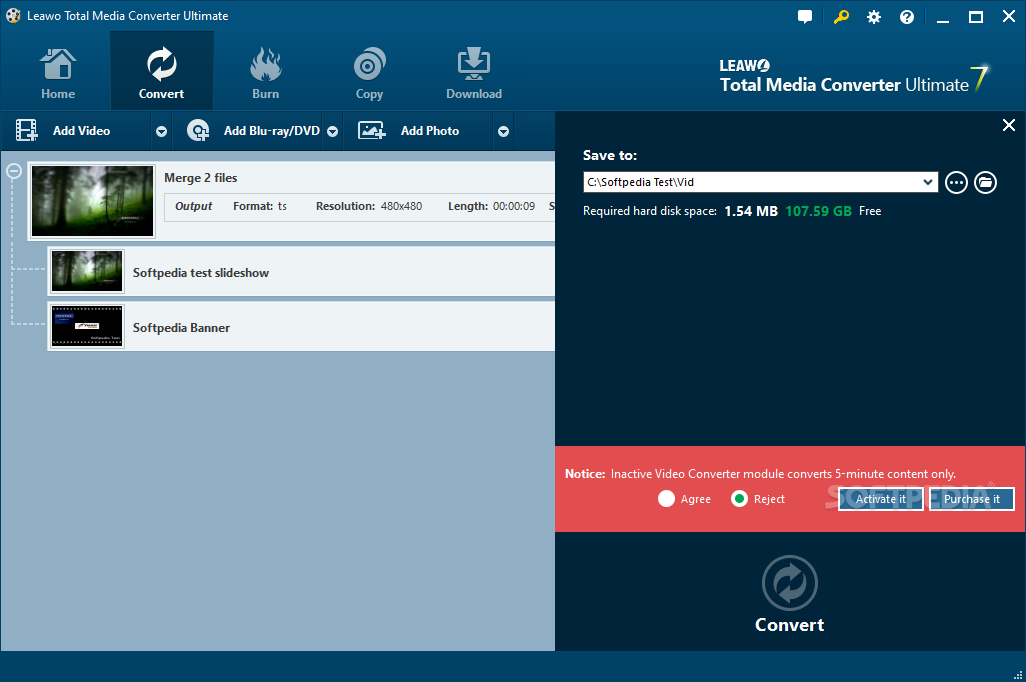Select the Agree radio button
Screen dimensions: 1026x682
666,499
